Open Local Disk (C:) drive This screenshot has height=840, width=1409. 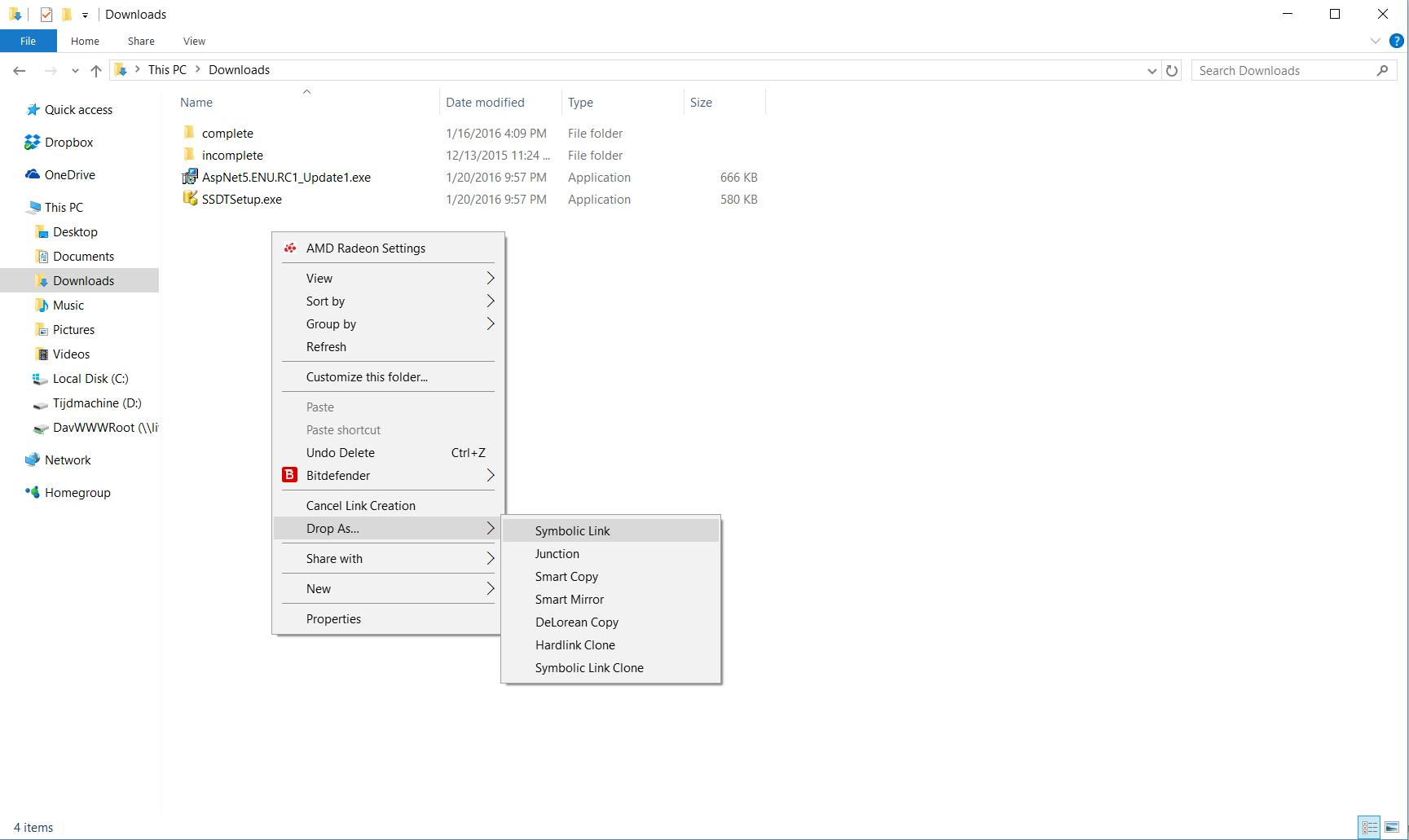tap(90, 379)
